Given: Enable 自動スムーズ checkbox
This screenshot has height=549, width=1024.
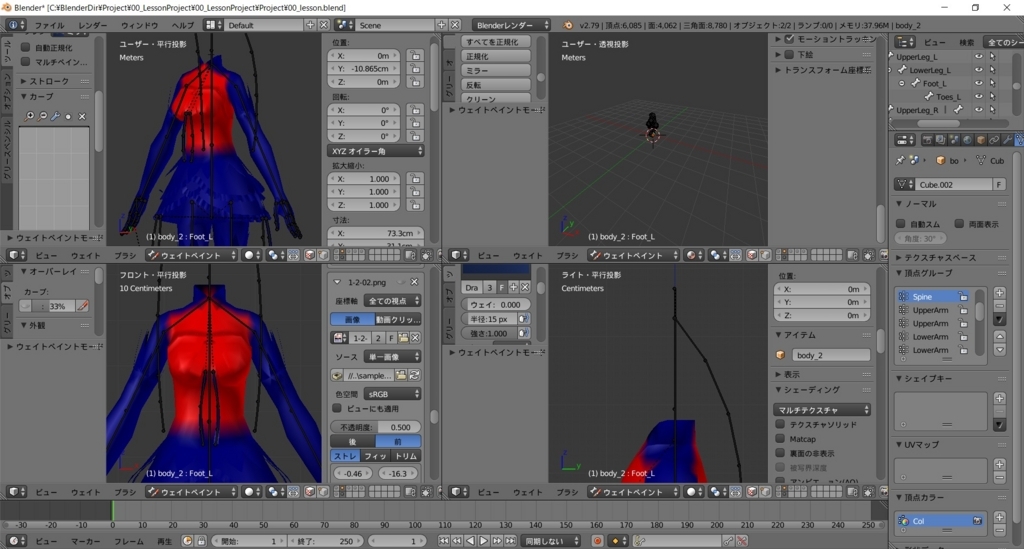Looking at the screenshot, I should point(901,224).
